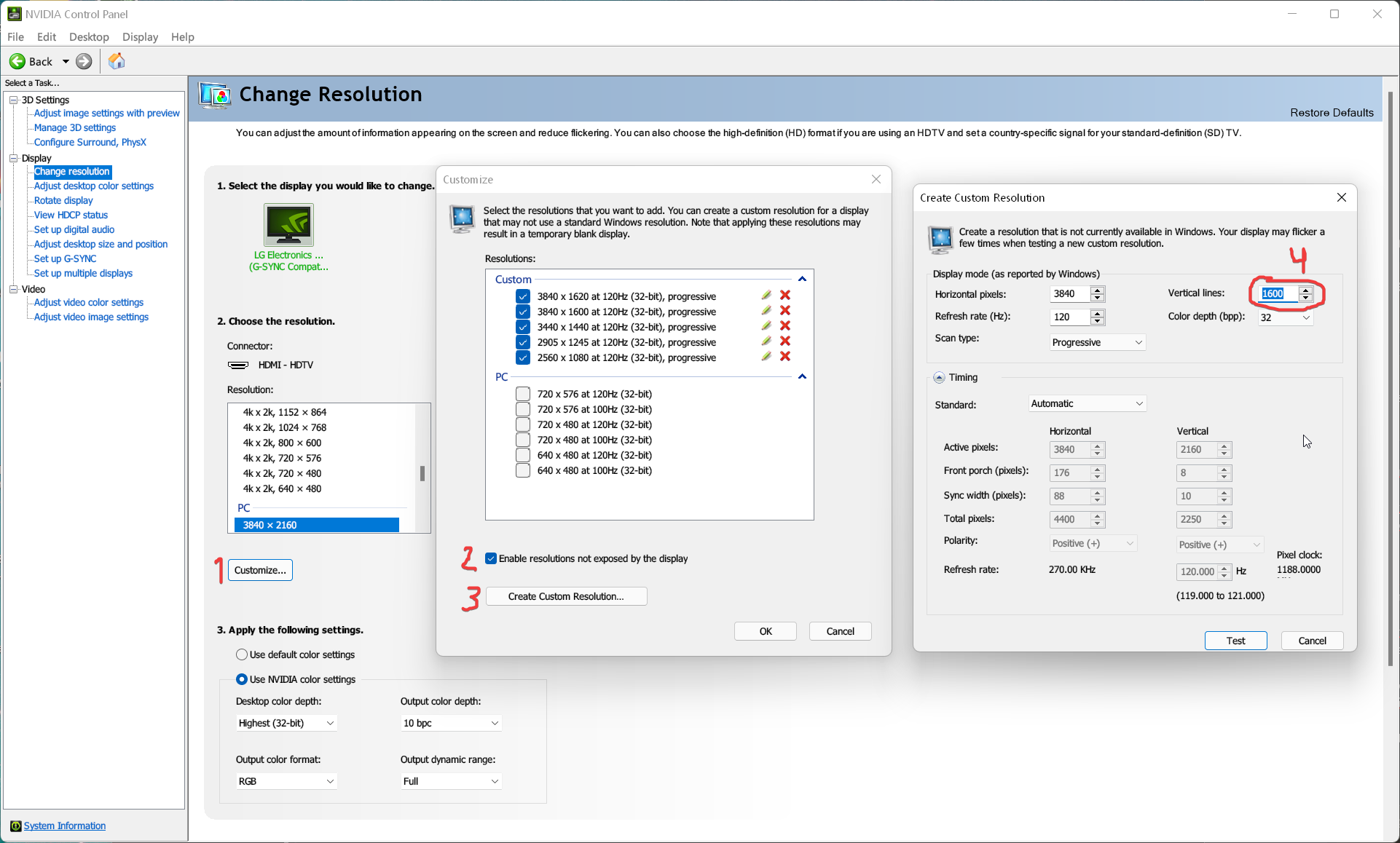Collapse the Custom resolutions group
1400x843 pixels.
coord(802,279)
